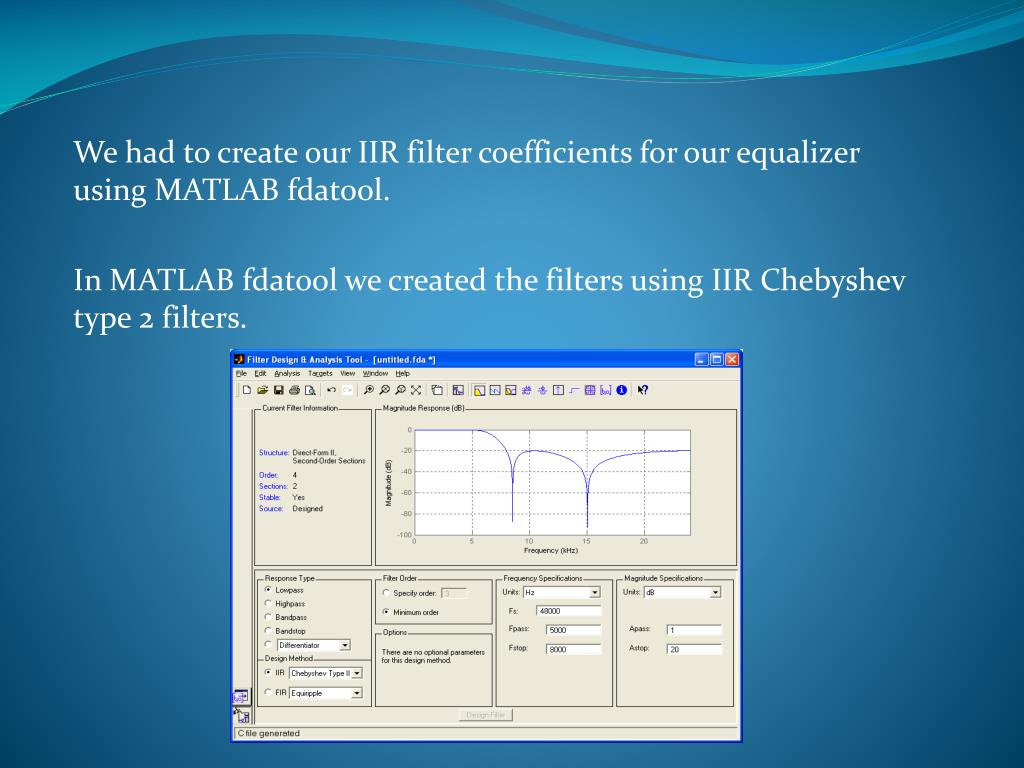1024x768 pixels.
Task: Open the Equiripple FIR method dropdown
Action: 357,693
